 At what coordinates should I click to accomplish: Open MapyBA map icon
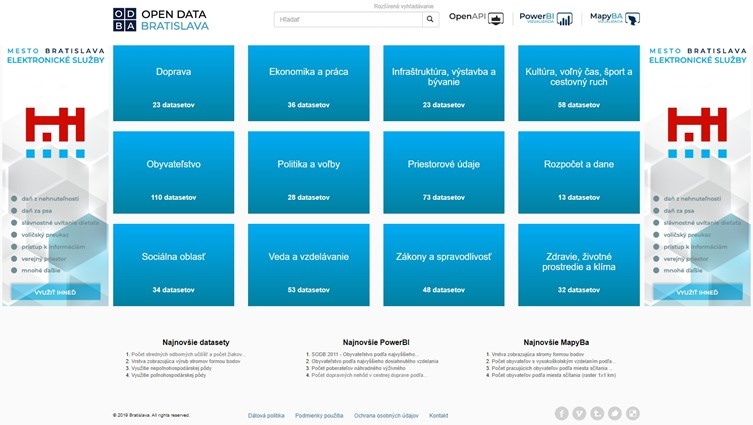coord(614,18)
